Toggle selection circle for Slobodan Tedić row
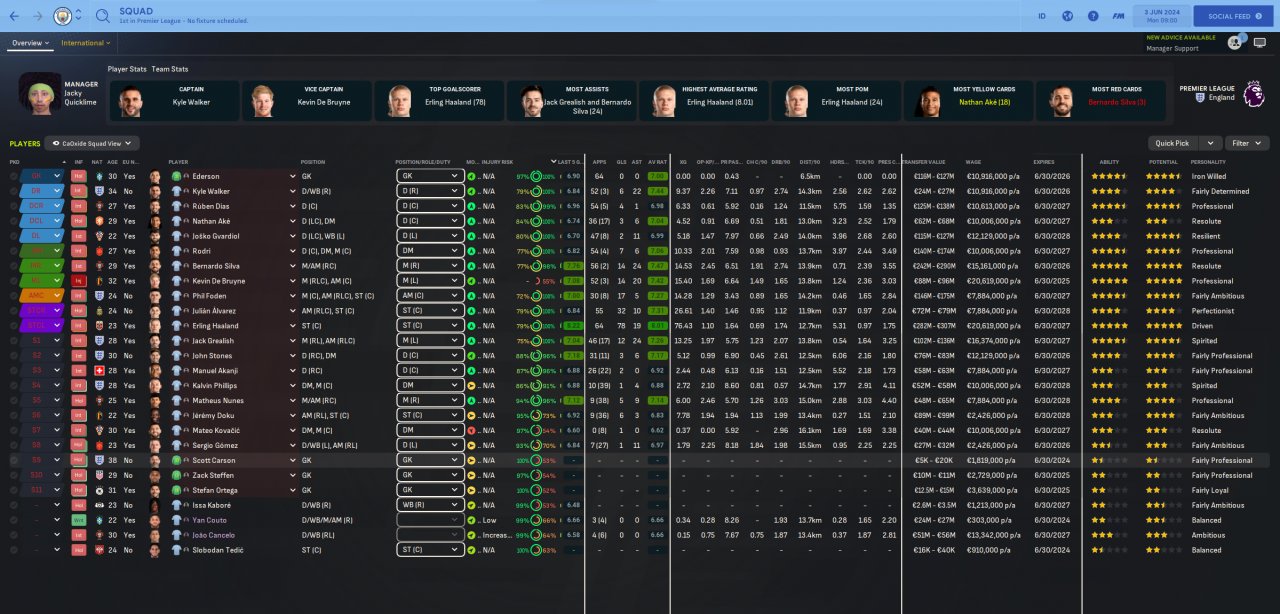The width and height of the screenshot is (1280, 614). tap(14, 550)
